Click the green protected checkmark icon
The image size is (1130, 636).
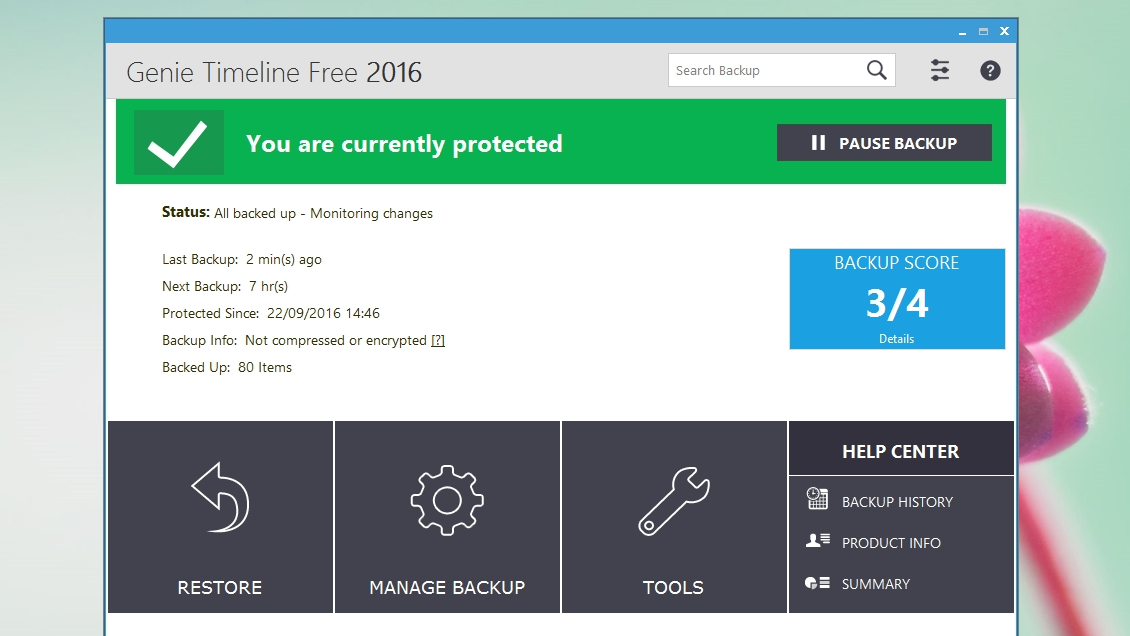[179, 143]
